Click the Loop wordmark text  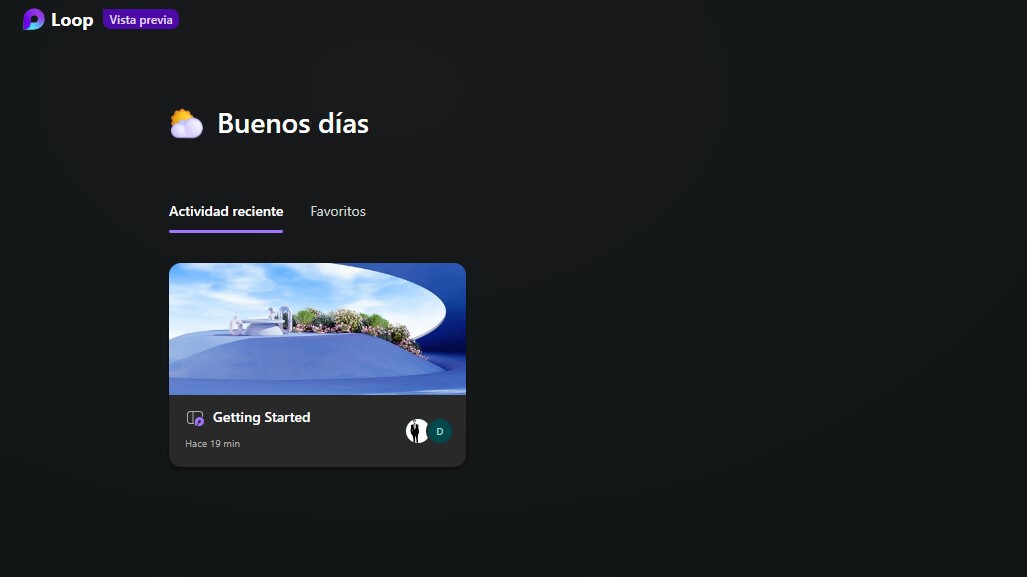click(x=74, y=19)
